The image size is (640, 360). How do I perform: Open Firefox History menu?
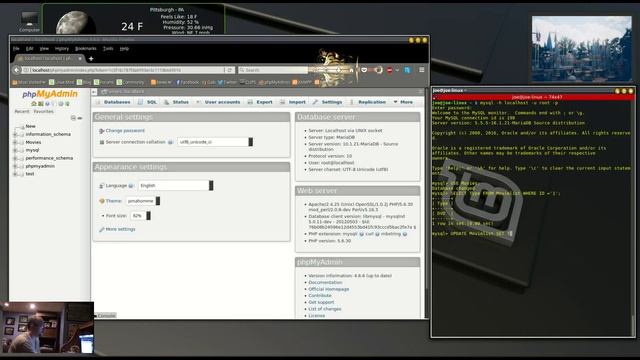click(62, 49)
